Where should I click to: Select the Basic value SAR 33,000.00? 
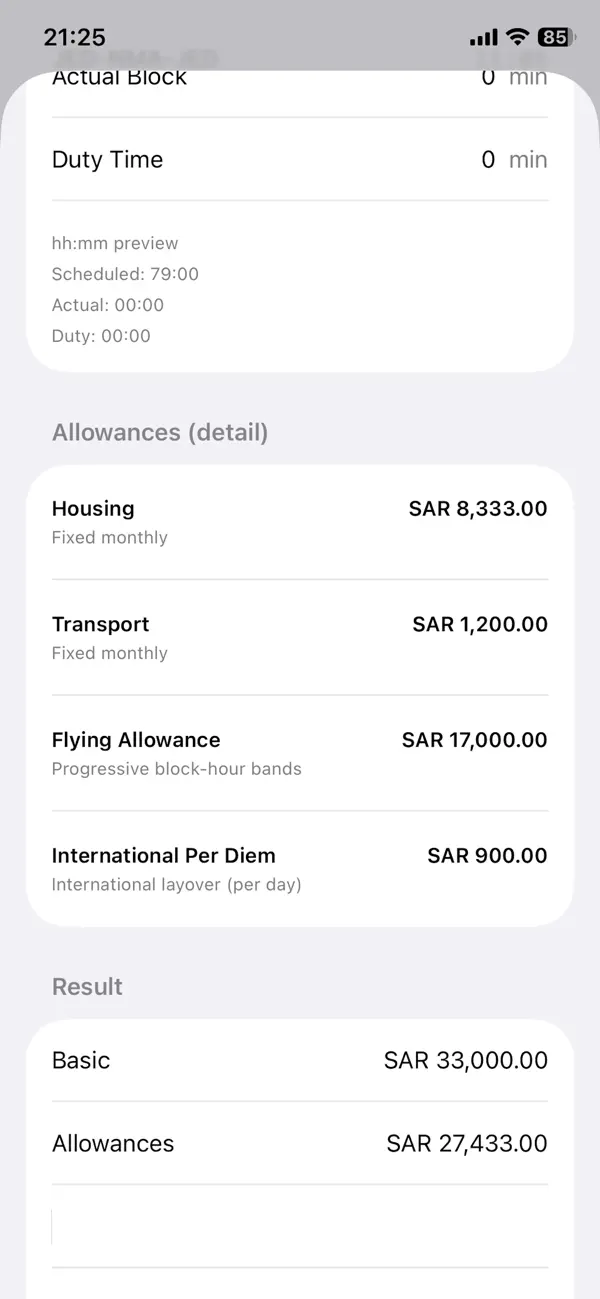(465, 1060)
